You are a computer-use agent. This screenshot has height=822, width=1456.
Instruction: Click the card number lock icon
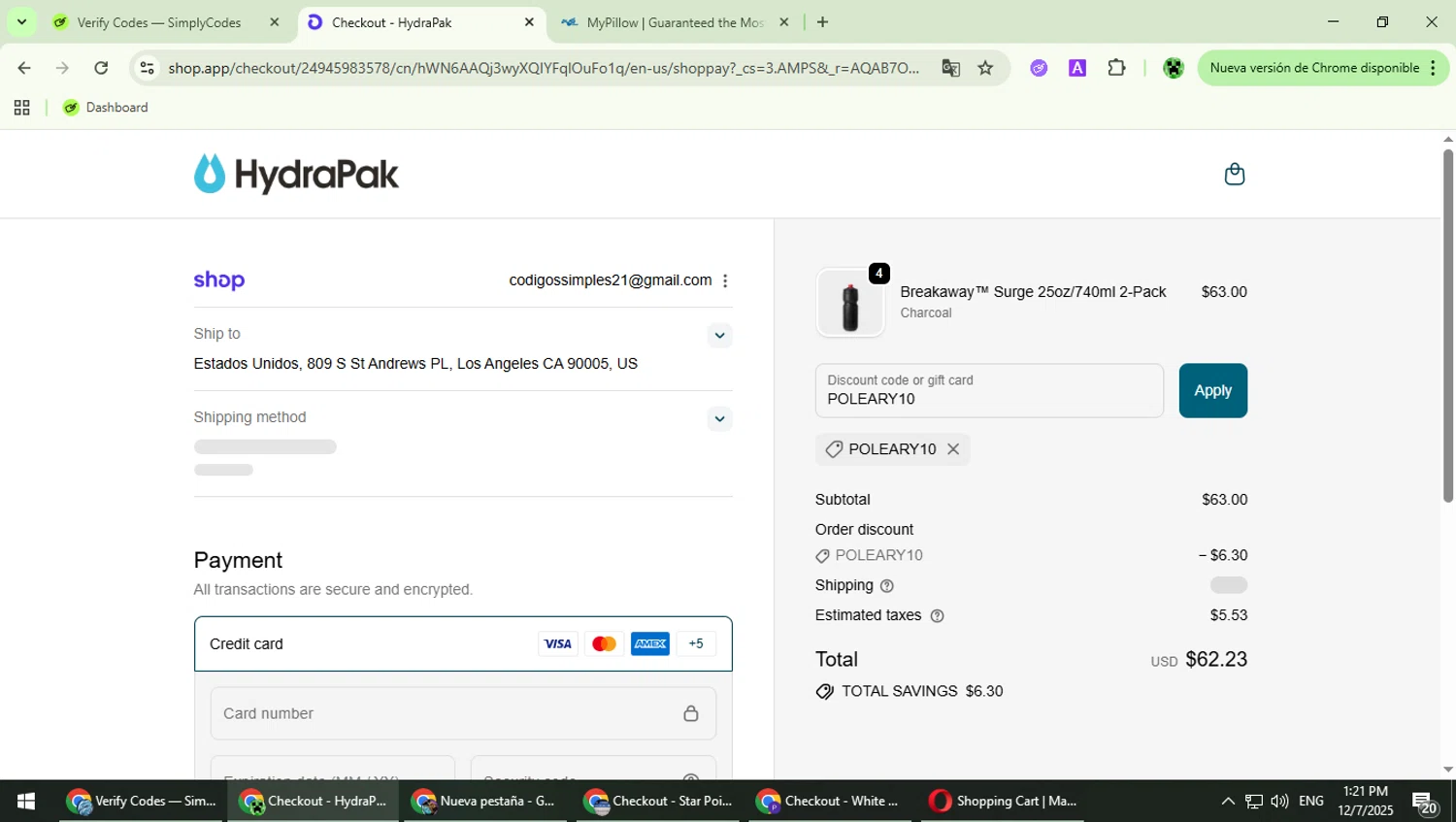[x=690, y=713]
